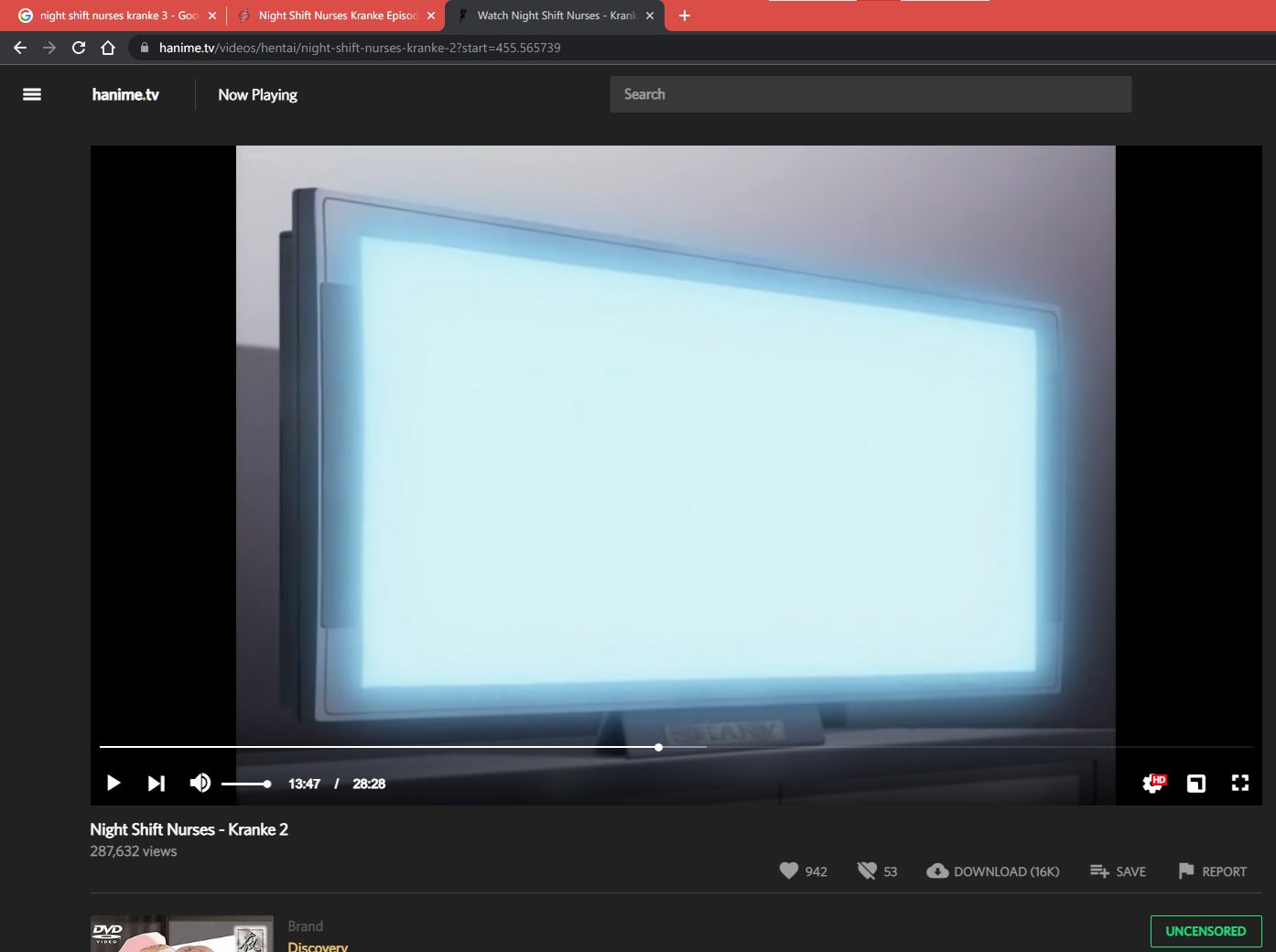The height and width of the screenshot is (952, 1276).
Task: Open the hamburger menu in the site header
Action: point(32,94)
